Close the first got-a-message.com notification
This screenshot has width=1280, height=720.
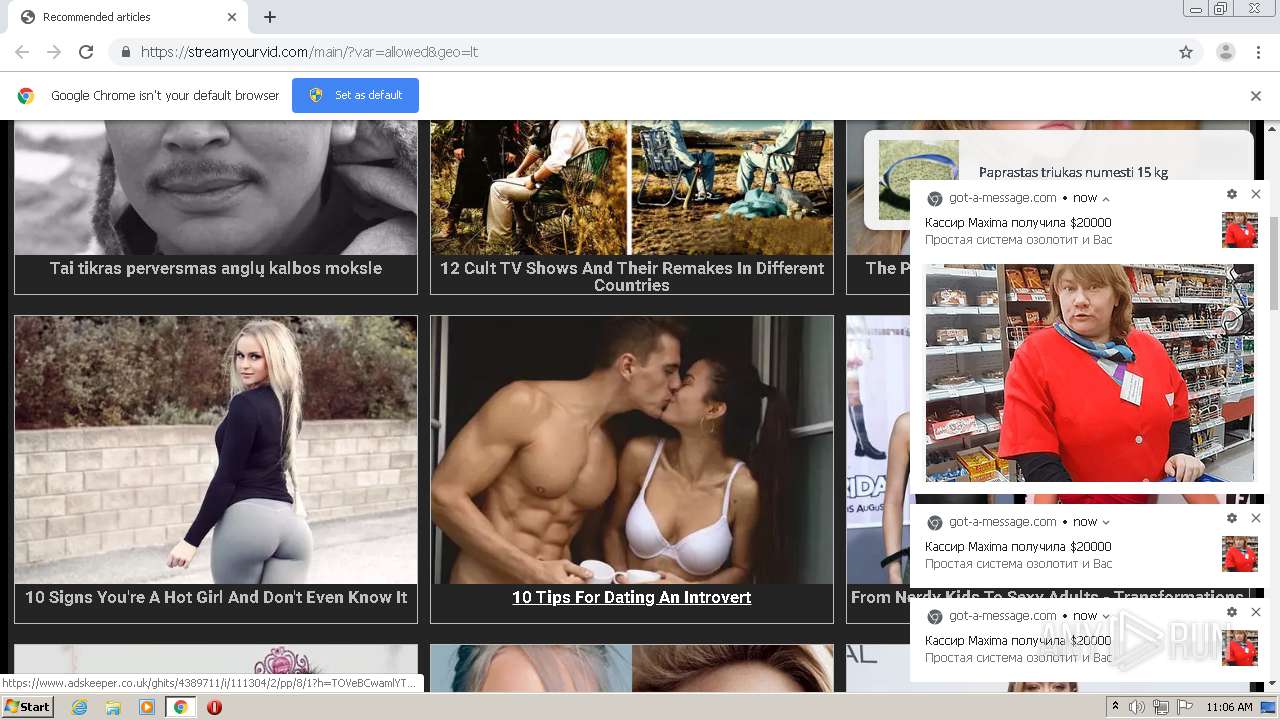(1256, 194)
